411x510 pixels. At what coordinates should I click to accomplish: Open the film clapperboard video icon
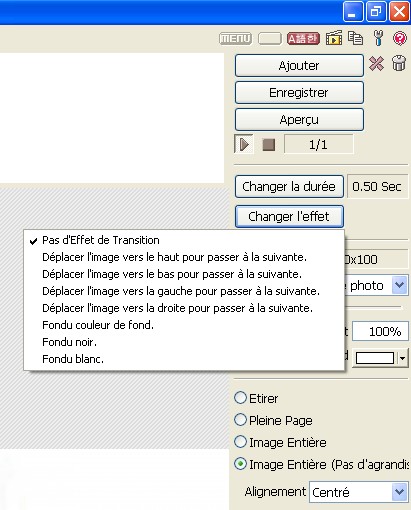pyautogui.click(x=334, y=38)
